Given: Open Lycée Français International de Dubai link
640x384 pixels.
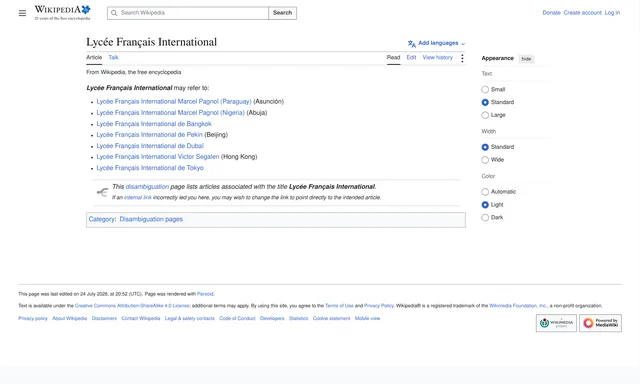Looking at the screenshot, I should coord(150,146).
